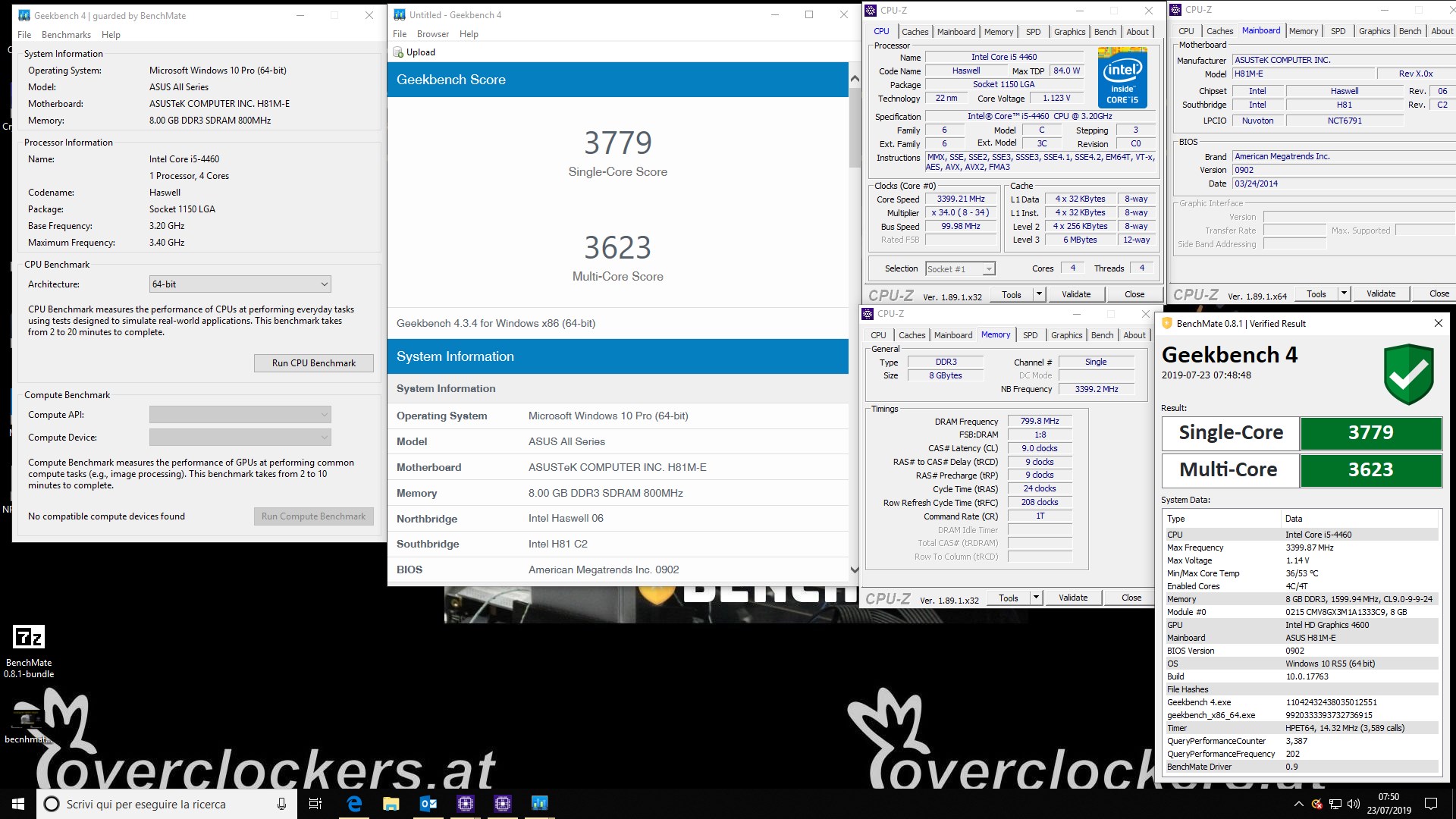Image resolution: width=1456 pixels, height=819 pixels.
Task: Click the Geekbench chart icon in taskbar
Action: tap(539, 804)
